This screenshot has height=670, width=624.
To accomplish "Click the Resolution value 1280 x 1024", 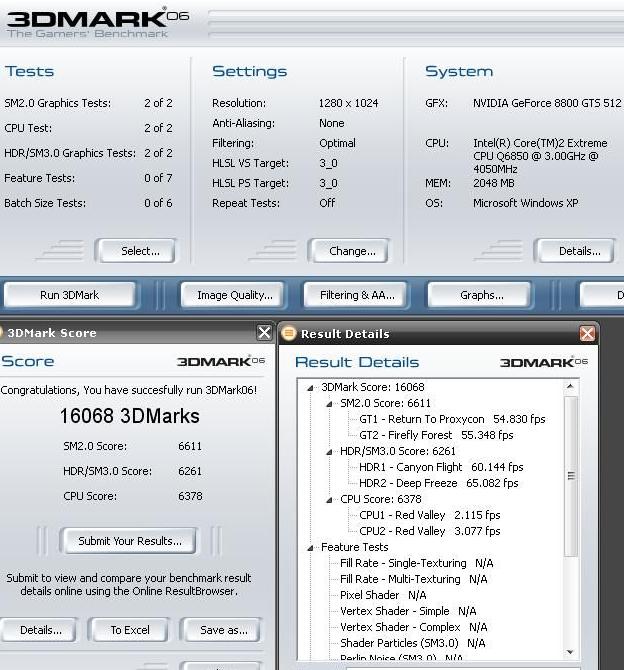I will tap(348, 103).
